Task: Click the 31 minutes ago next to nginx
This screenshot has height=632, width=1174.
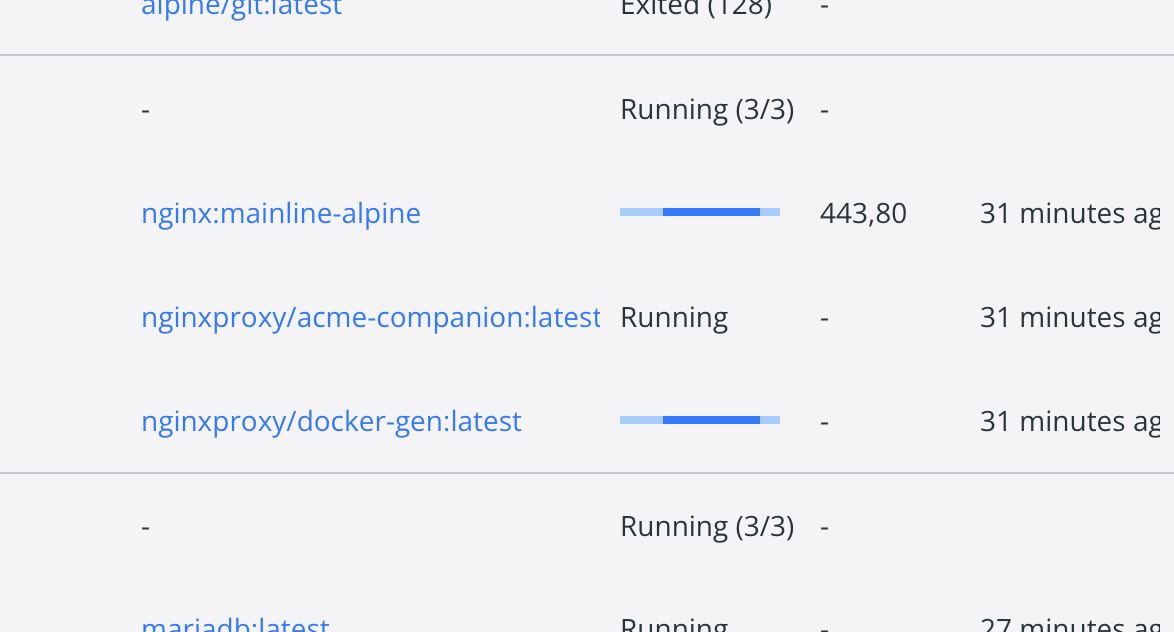Action: [1070, 213]
